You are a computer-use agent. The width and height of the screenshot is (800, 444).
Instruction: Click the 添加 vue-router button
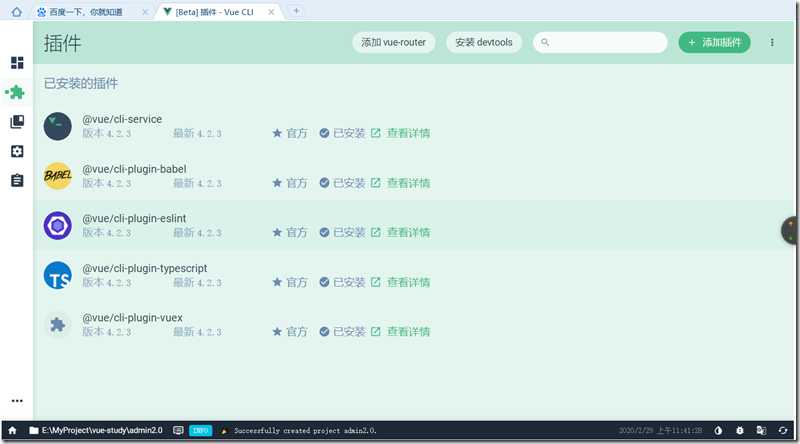[x=393, y=42]
